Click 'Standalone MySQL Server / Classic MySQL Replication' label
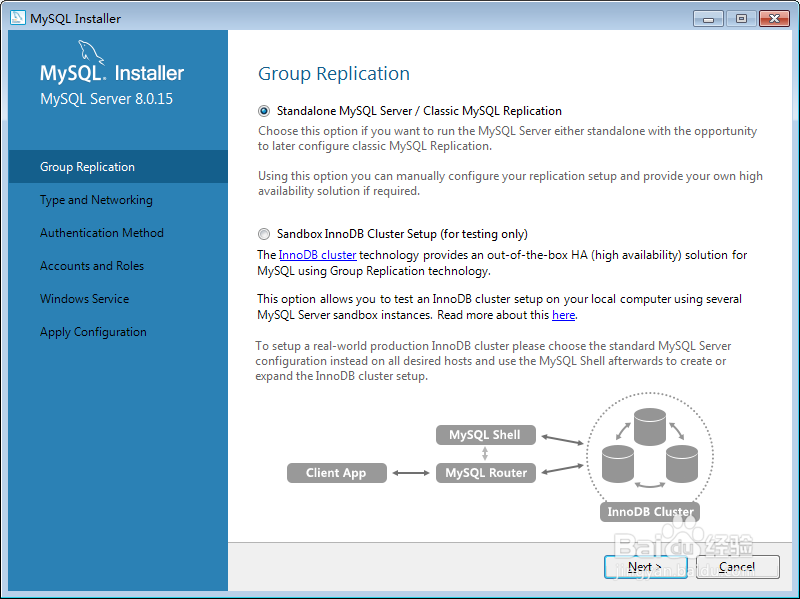Viewport: 800px width, 599px height. pyautogui.click(x=419, y=111)
